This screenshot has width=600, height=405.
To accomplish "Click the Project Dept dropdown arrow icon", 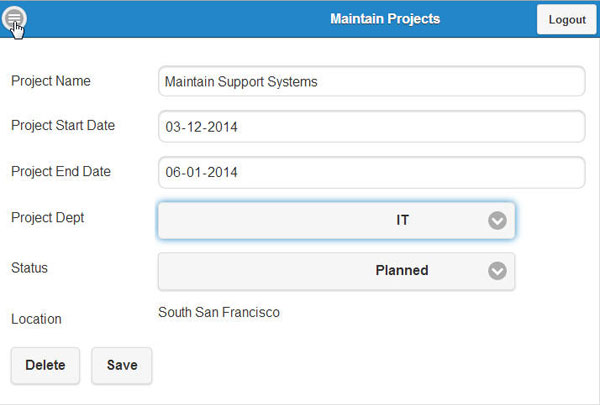I will pyautogui.click(x=497, y=221).
